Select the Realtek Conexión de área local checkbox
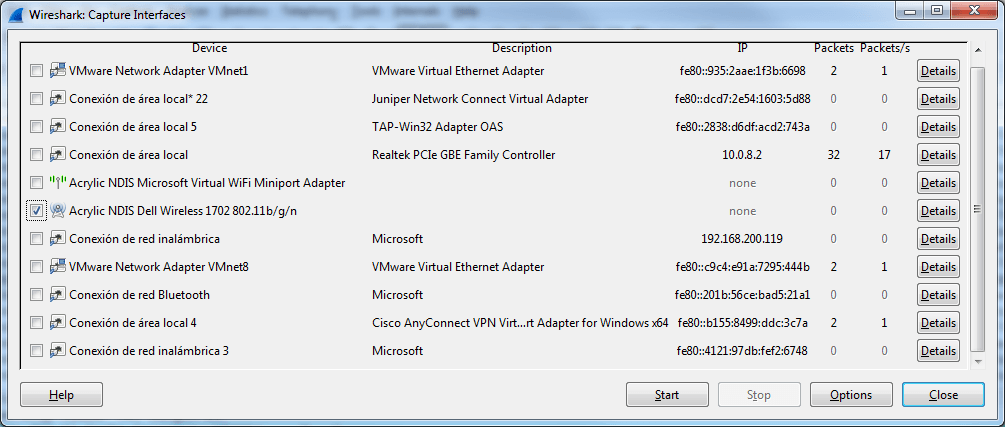This screenshot has width=1005, height=427. 37,155
